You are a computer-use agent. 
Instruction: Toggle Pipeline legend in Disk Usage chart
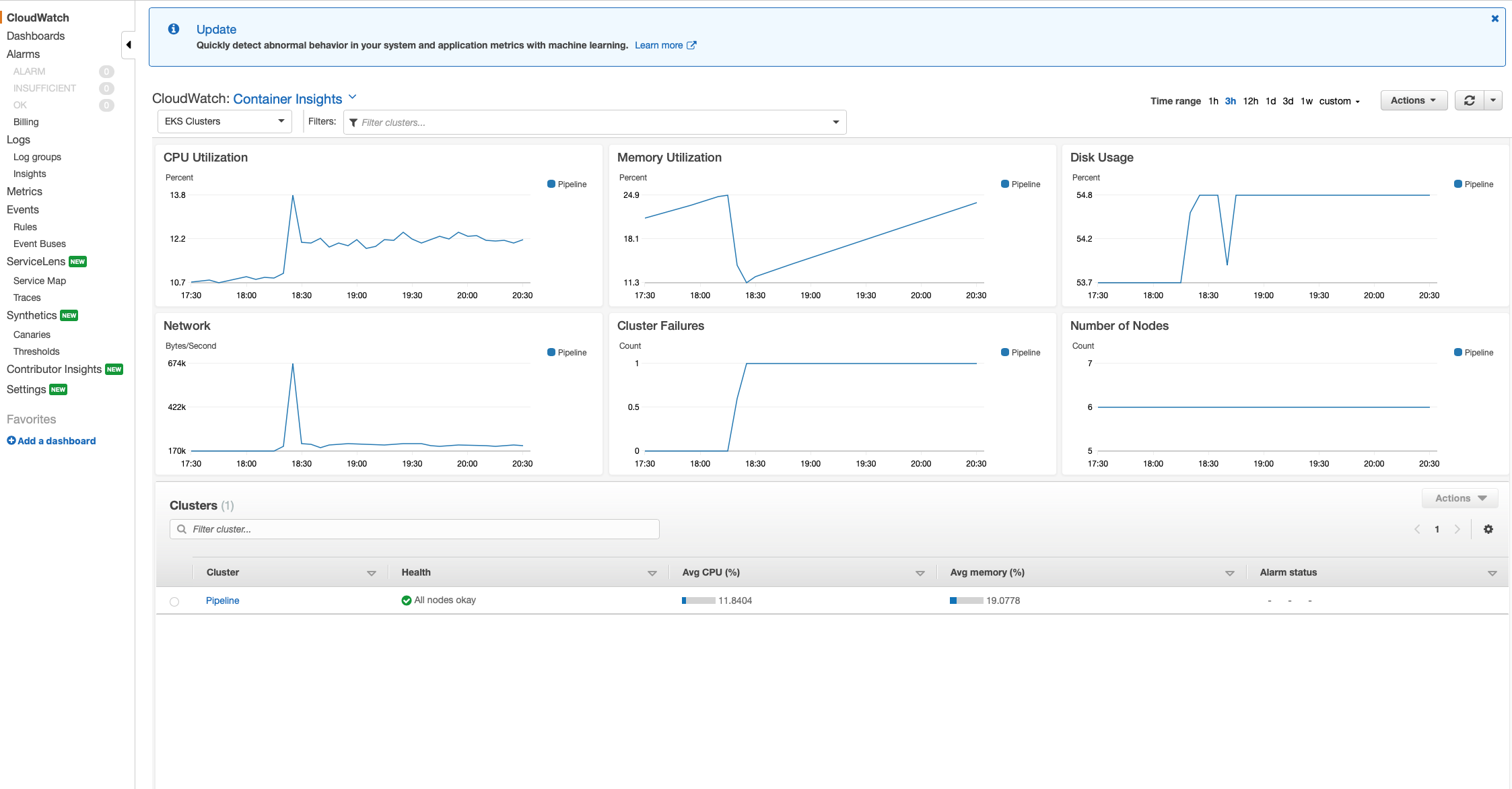point(1473,184)
